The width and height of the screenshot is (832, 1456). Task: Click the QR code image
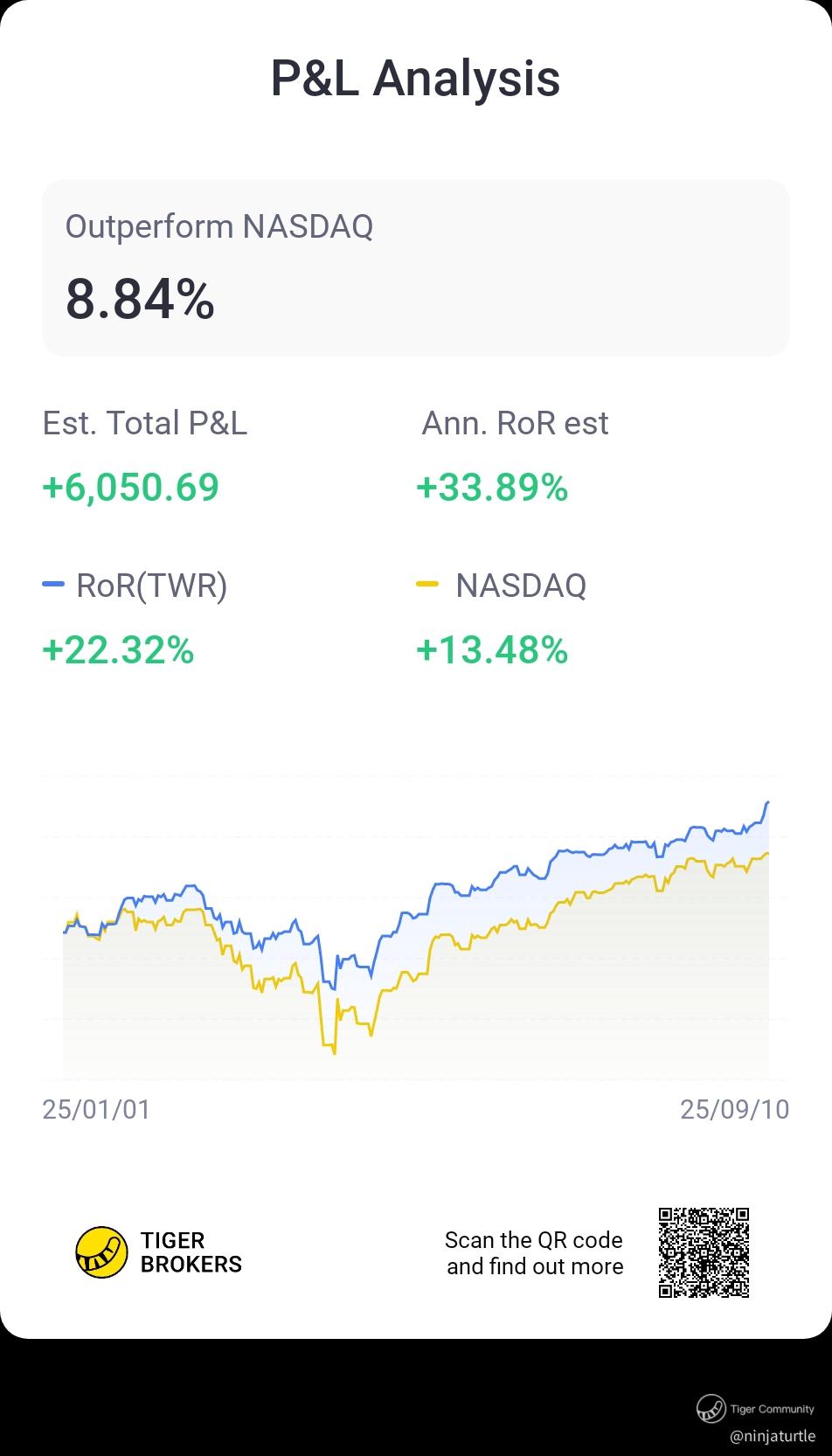(704, 1252)
